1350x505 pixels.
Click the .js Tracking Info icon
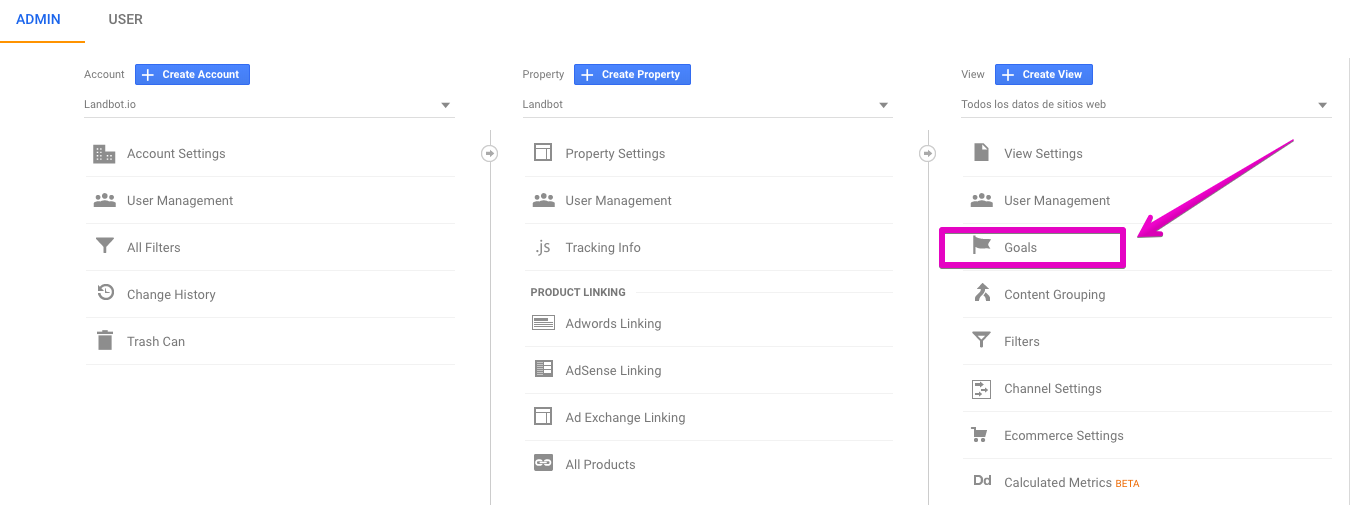(543, 247)
